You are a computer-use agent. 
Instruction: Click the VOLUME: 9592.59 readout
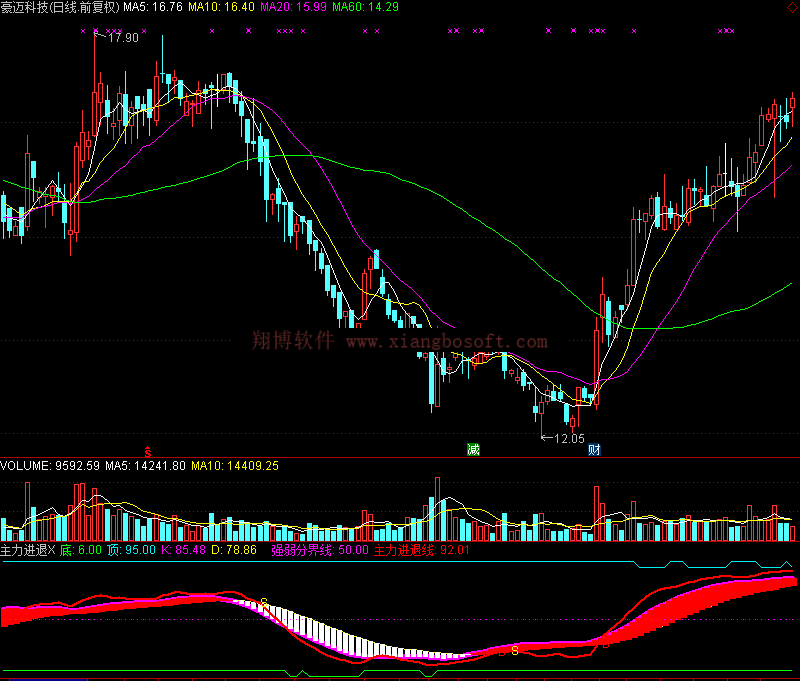(x=50, y=466)
